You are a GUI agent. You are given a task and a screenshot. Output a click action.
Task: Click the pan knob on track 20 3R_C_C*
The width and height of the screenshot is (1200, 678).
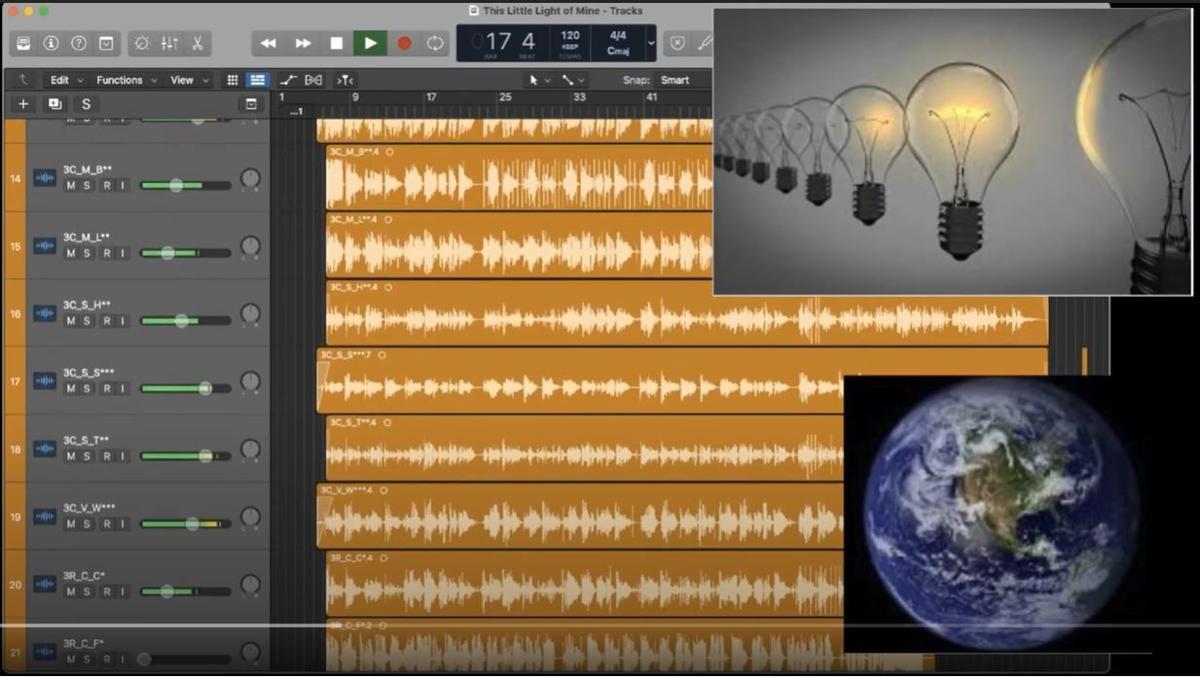250,584
